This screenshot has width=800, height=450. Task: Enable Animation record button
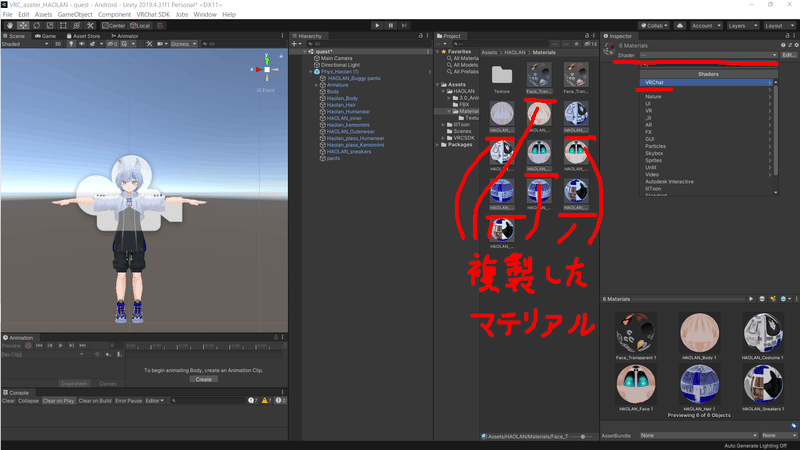pyautogui.click(x=29, y=346)
